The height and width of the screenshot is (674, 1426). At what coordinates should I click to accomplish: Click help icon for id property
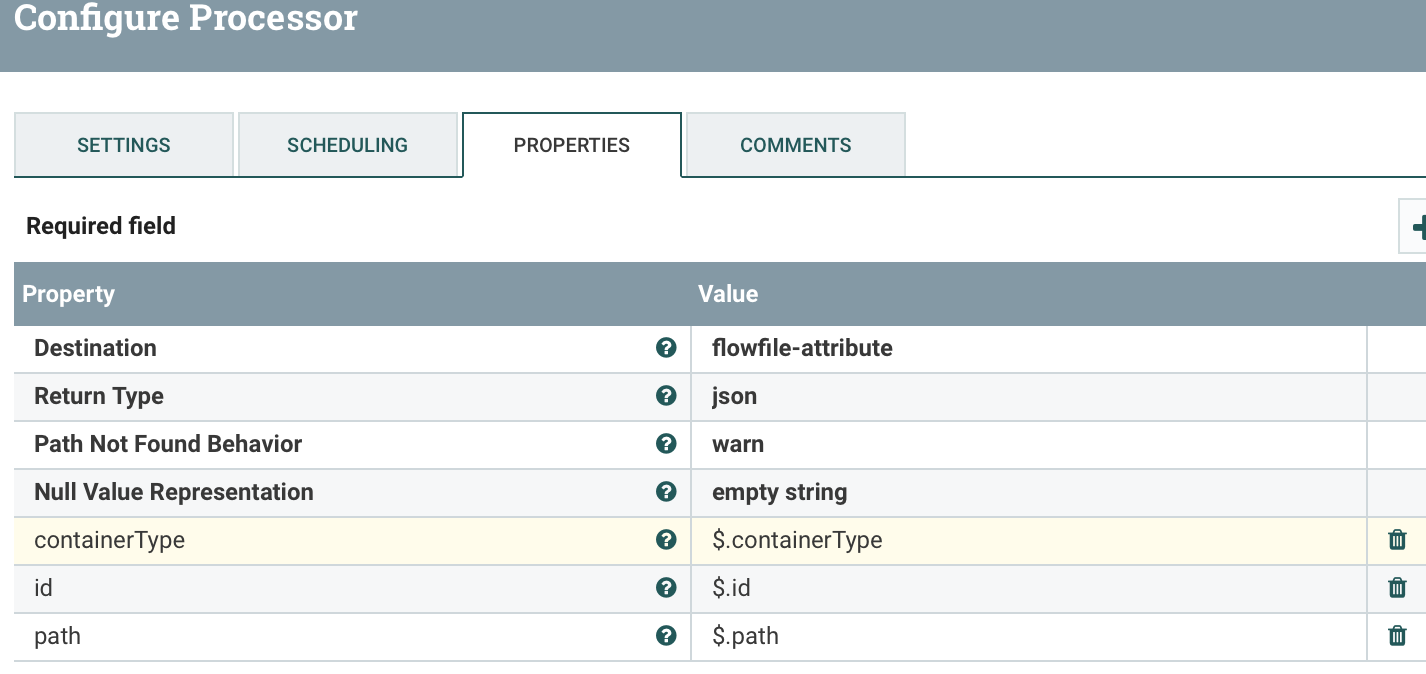click(x=666, y=588)
